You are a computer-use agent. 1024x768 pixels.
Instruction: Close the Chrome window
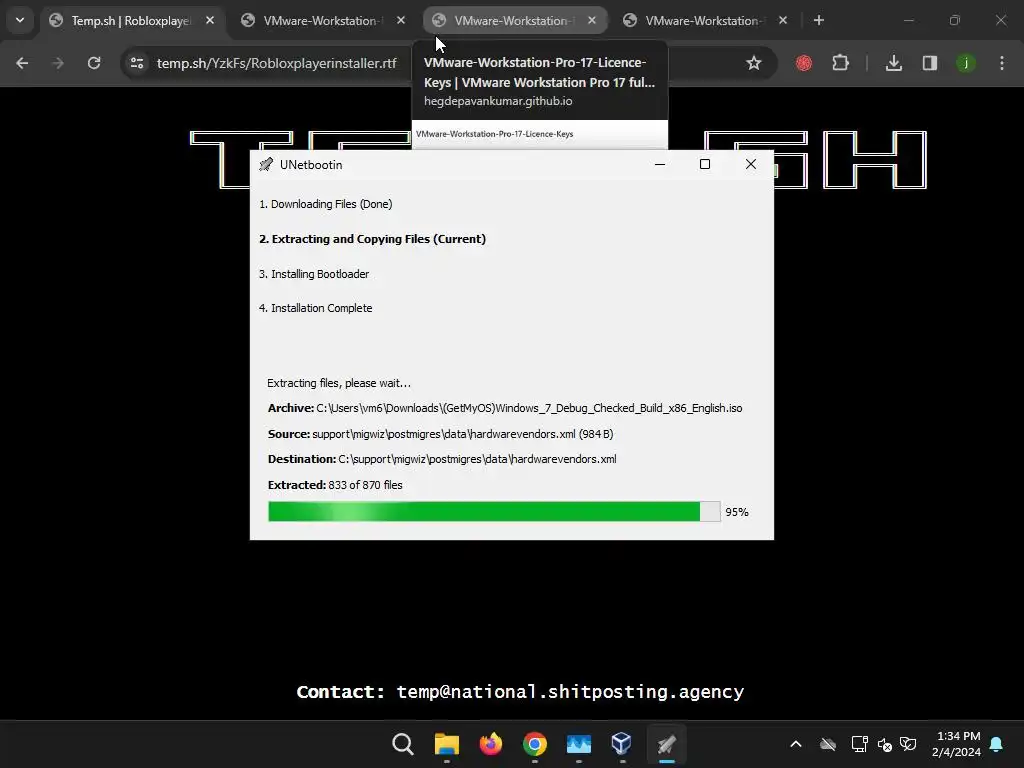pos(1001,20)
